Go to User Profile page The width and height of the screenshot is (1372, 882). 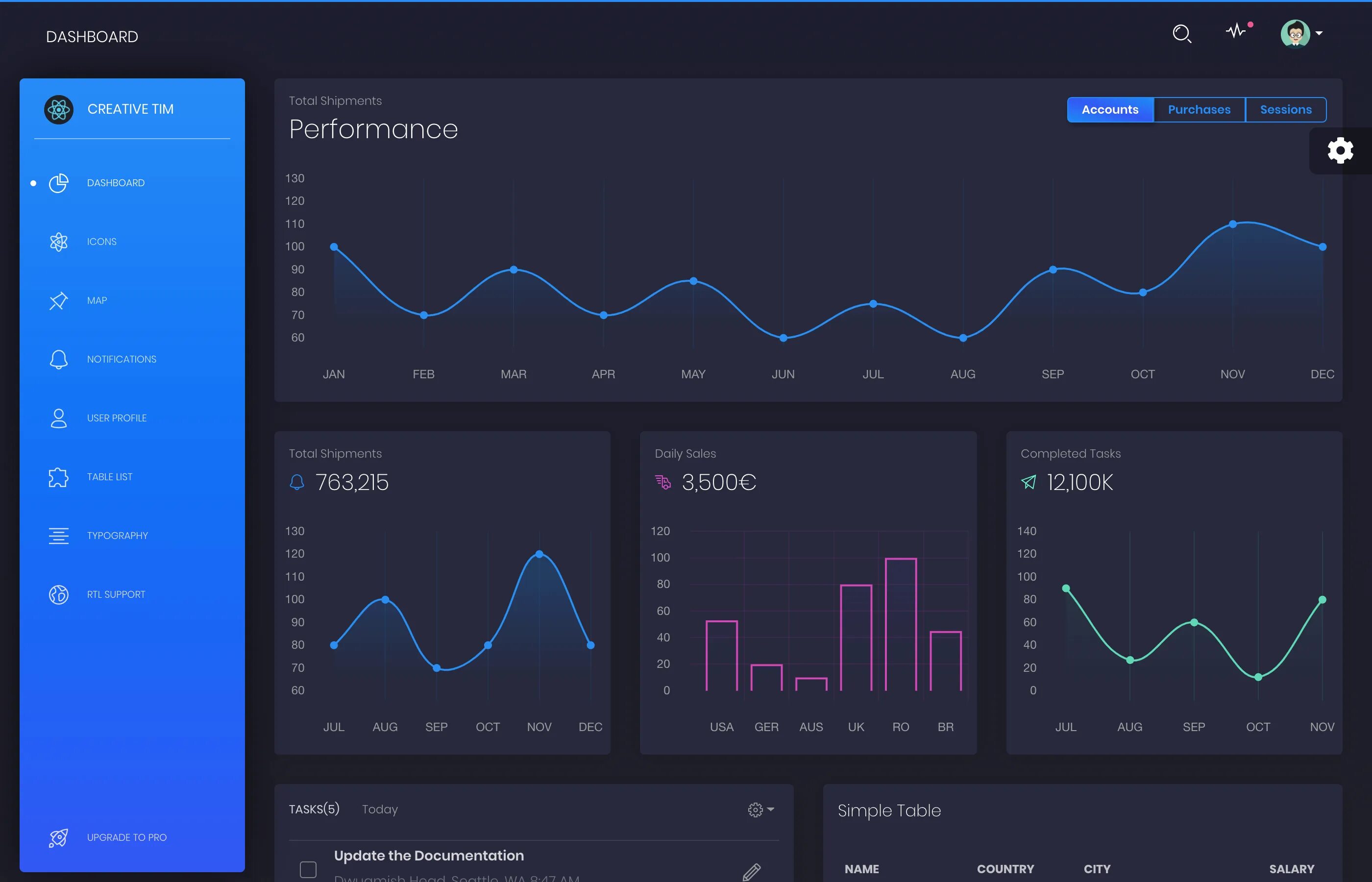[117, 418]
